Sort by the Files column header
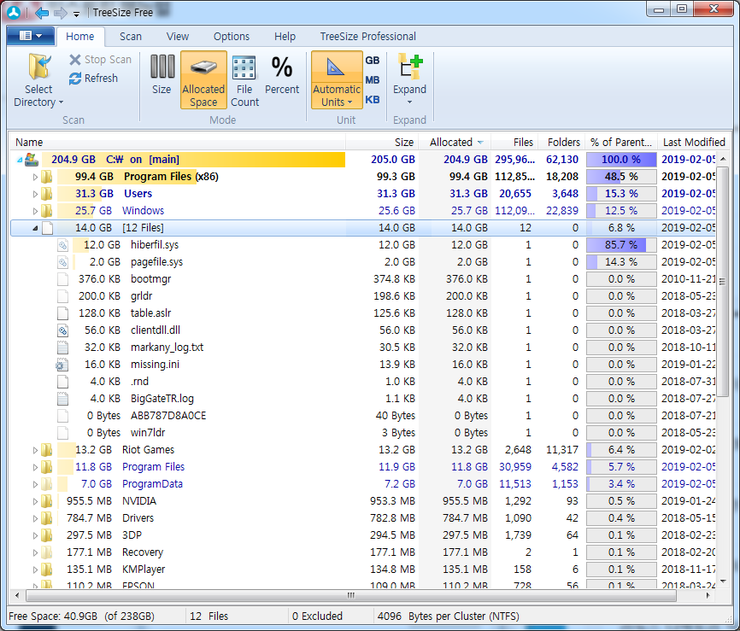 (x=514, y=142)
